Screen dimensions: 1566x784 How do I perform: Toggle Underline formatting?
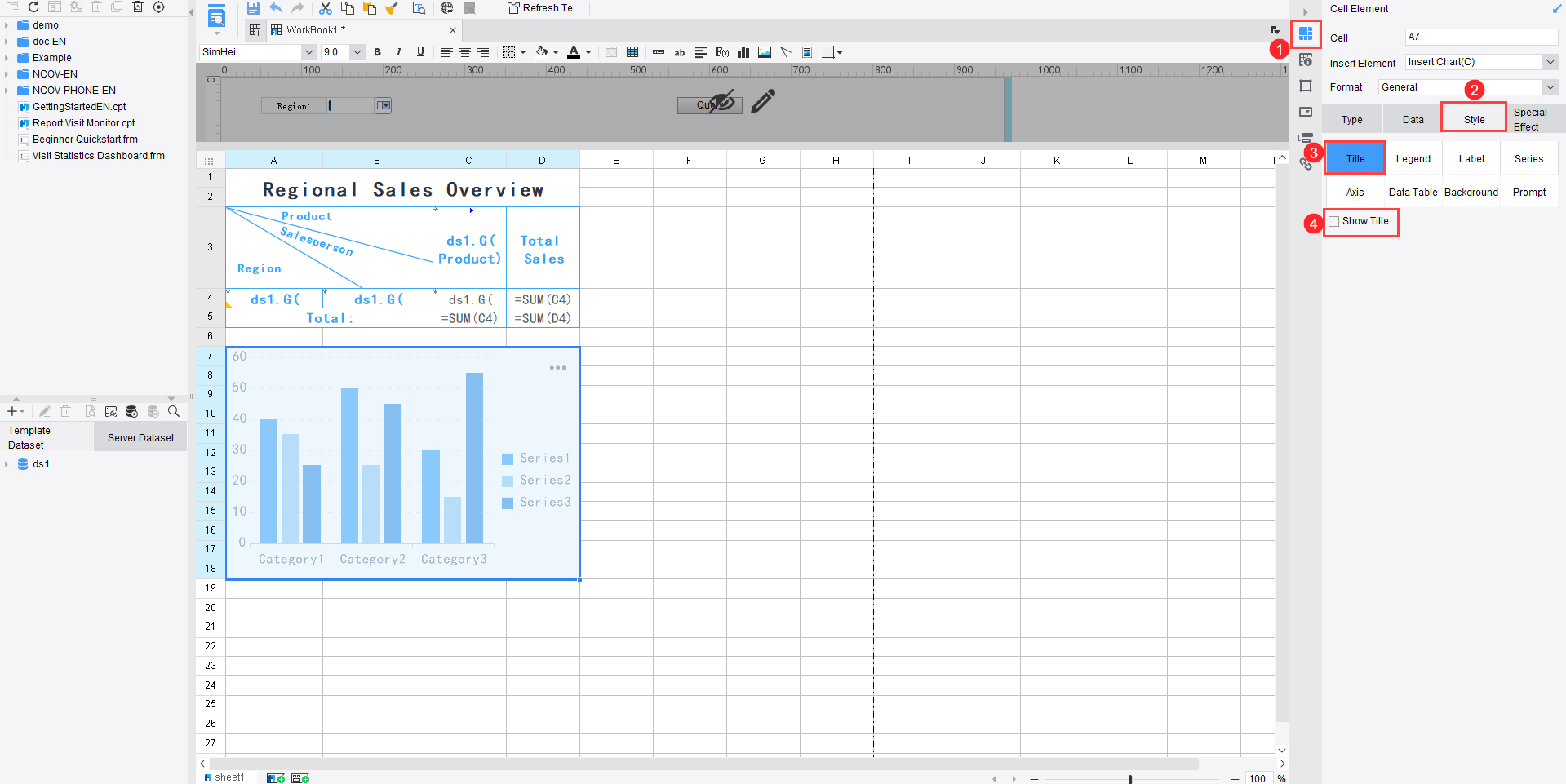420,52
